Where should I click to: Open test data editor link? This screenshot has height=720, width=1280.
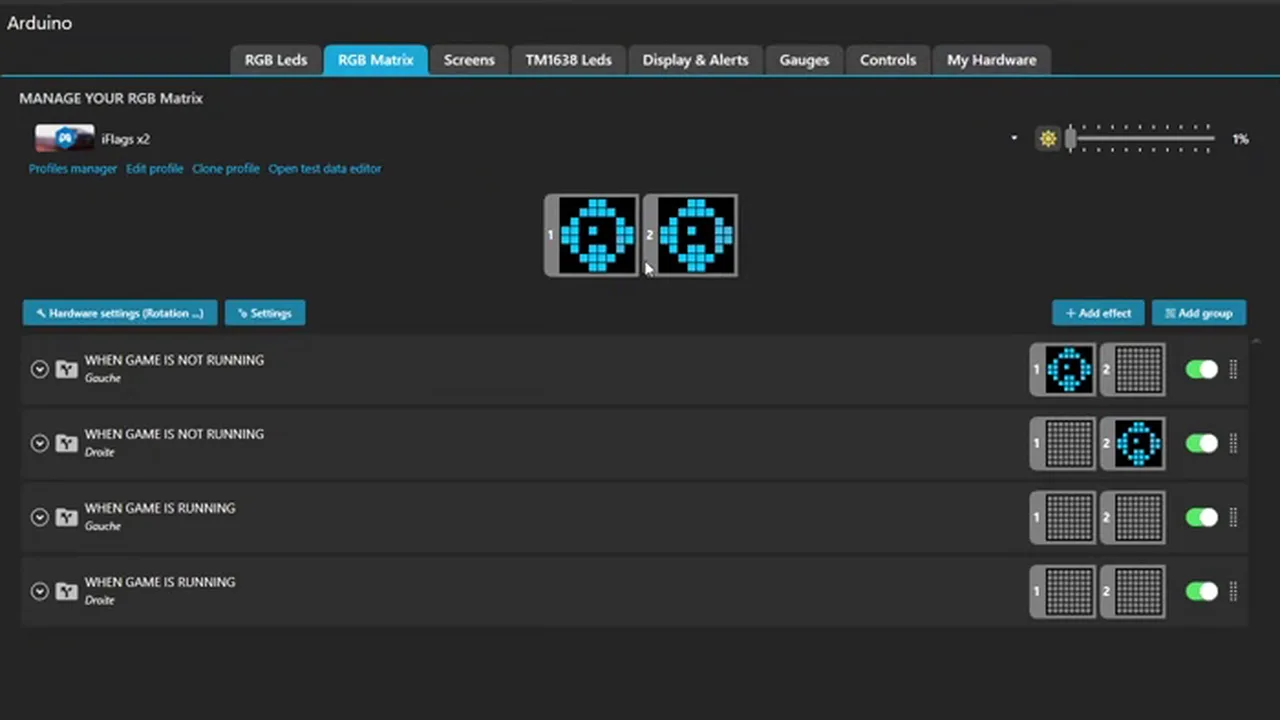(325, 169)
